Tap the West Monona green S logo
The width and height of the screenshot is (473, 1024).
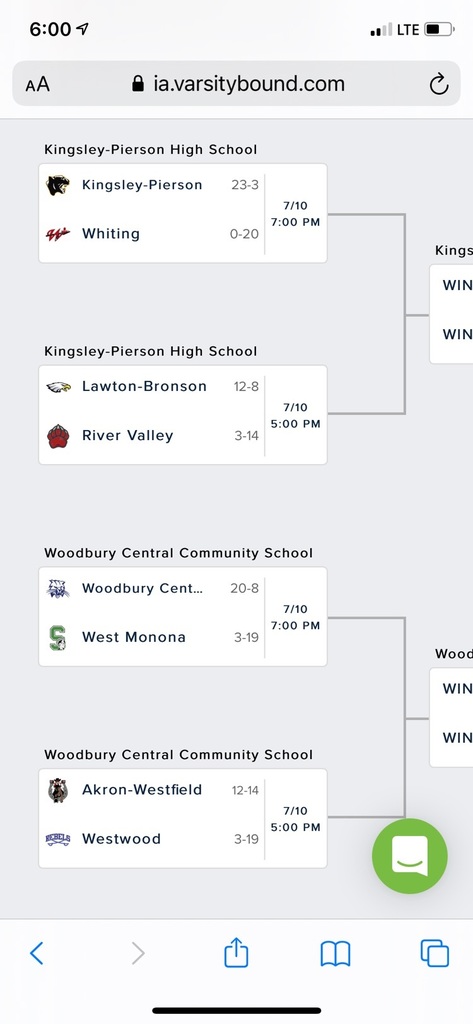(57, 638)
